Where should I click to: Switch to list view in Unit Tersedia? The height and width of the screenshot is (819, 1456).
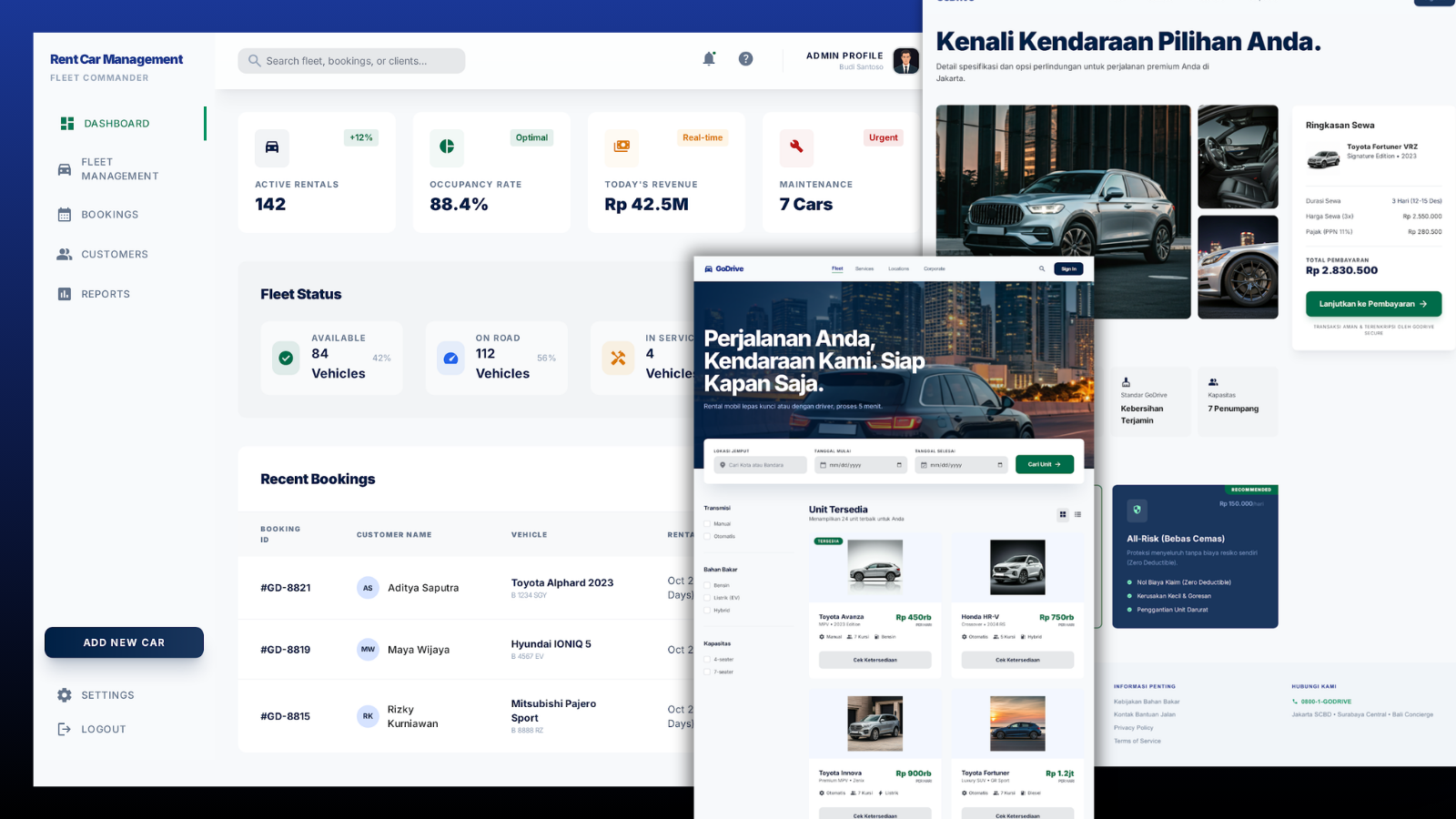[x=1077, y=515]
